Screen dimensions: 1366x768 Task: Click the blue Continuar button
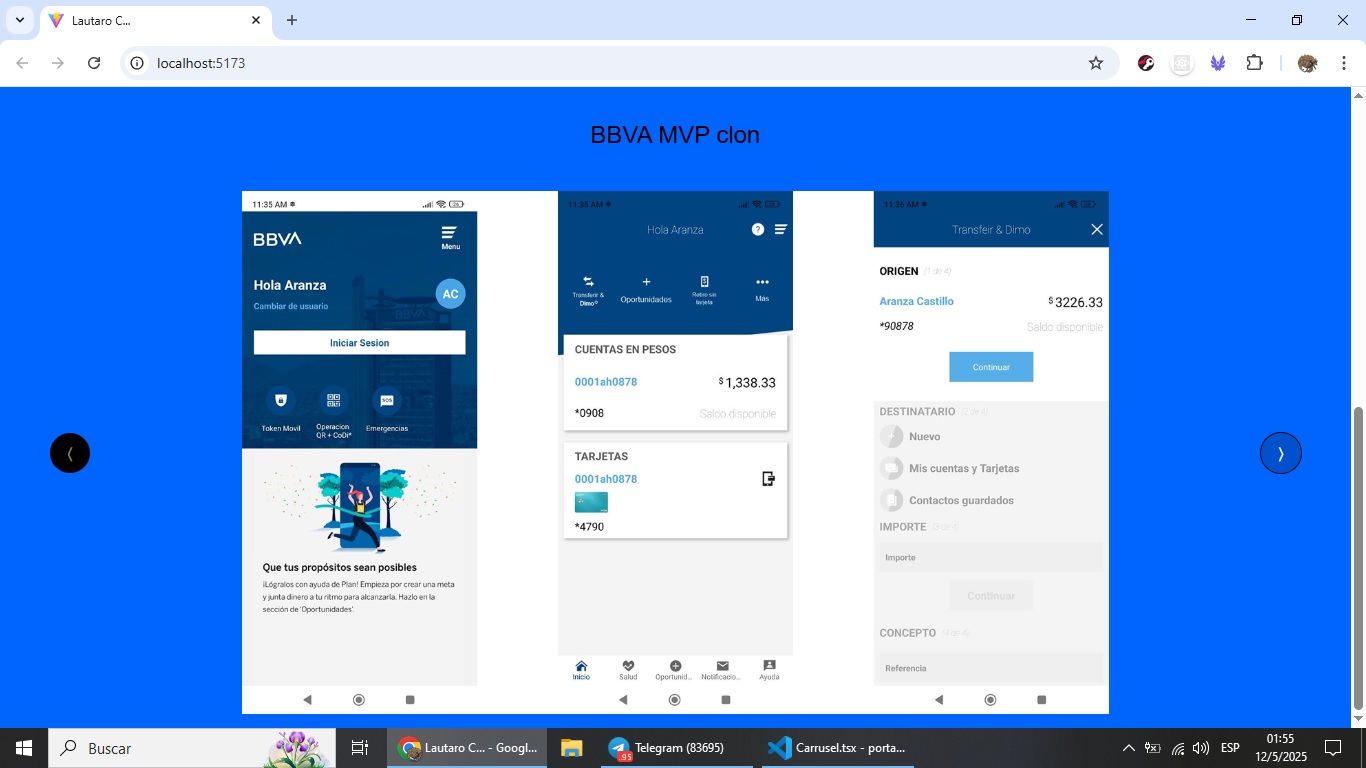point(991,367)
